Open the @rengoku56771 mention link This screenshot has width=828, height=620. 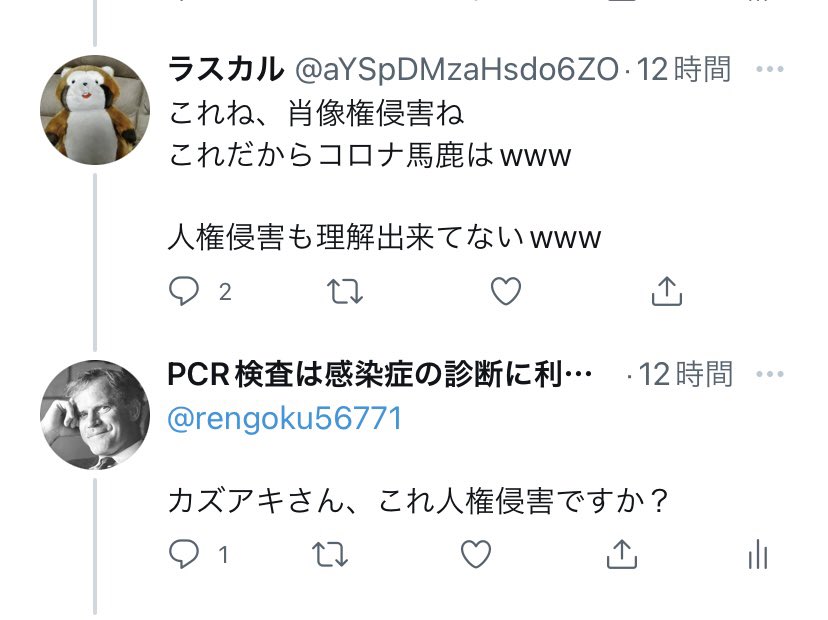pyautogui.click(x=285, y=418)
